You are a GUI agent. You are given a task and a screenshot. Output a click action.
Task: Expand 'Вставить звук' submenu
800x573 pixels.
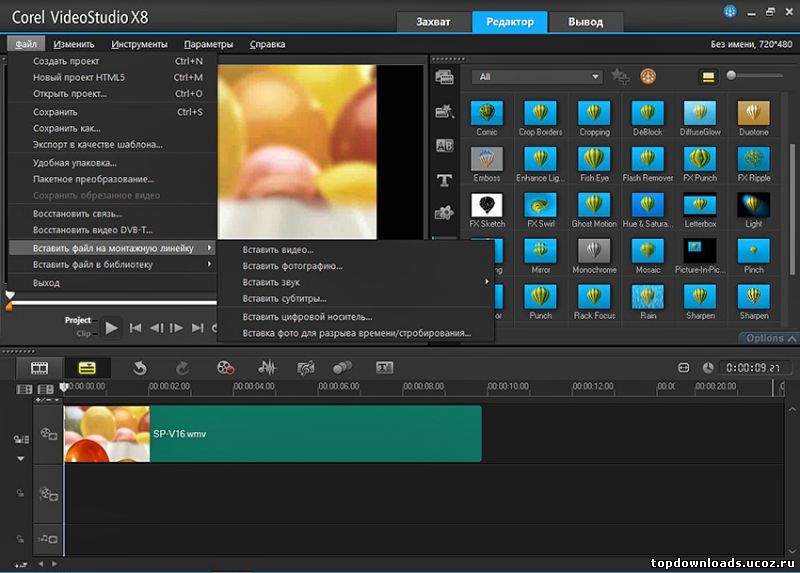coord(356,282)
